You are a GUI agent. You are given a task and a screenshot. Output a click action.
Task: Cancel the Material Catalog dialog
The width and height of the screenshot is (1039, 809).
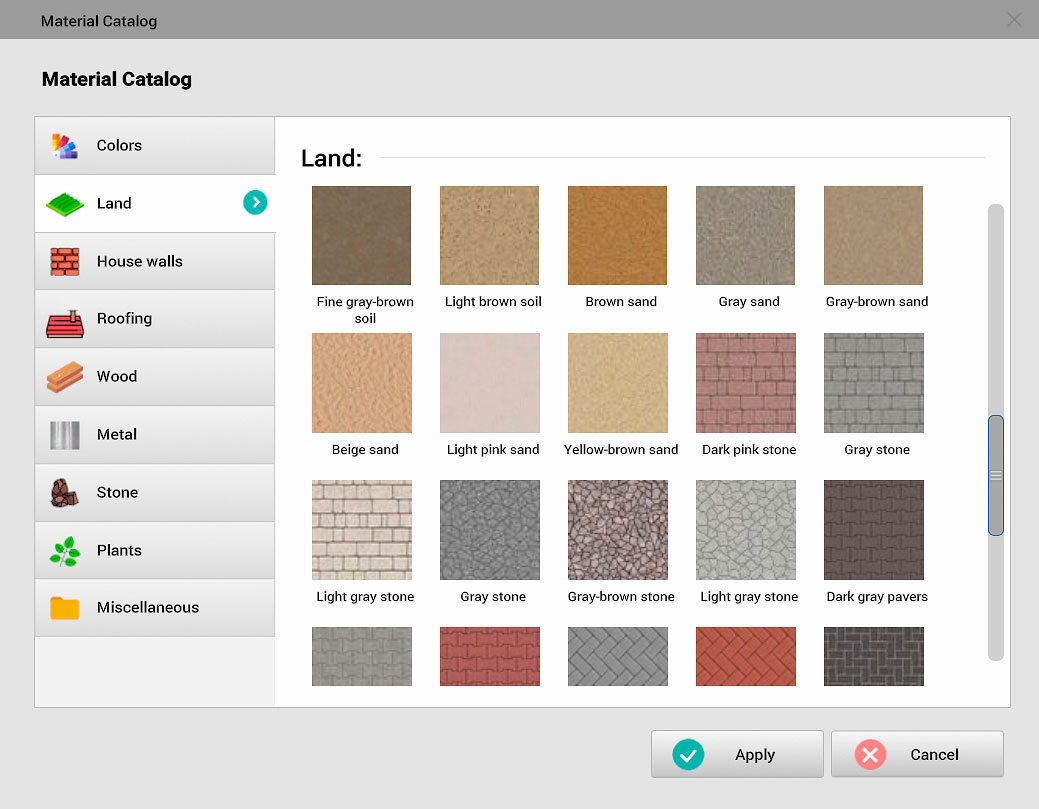point(917,755)
